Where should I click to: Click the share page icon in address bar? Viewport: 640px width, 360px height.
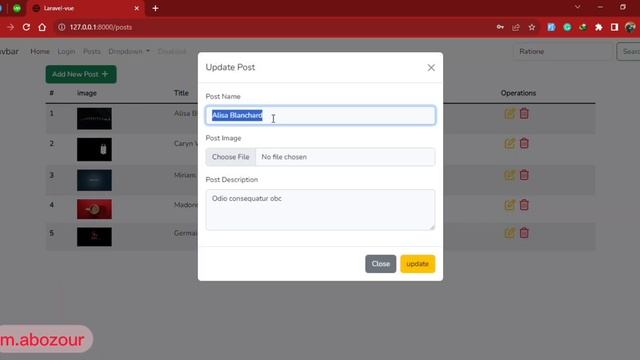click(x=516, y=27)
